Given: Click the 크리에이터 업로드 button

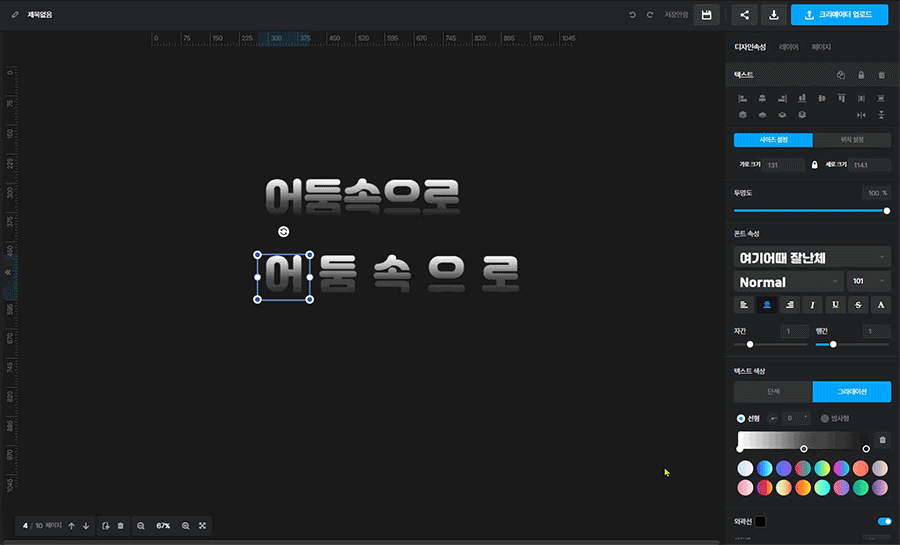Looking at the screenshot, I should [838, 15].
